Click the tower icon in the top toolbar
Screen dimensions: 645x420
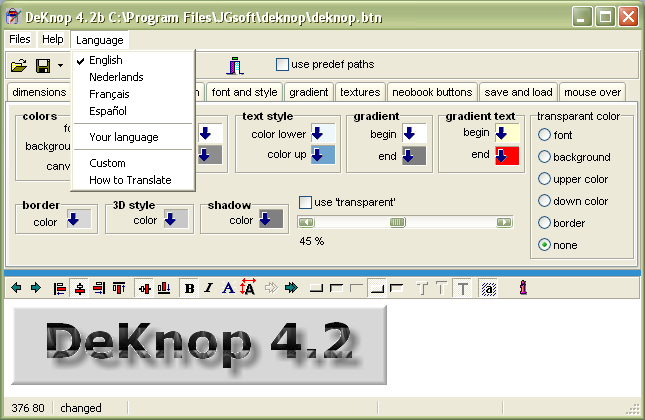pyautogui.click(x=235, y=65)
